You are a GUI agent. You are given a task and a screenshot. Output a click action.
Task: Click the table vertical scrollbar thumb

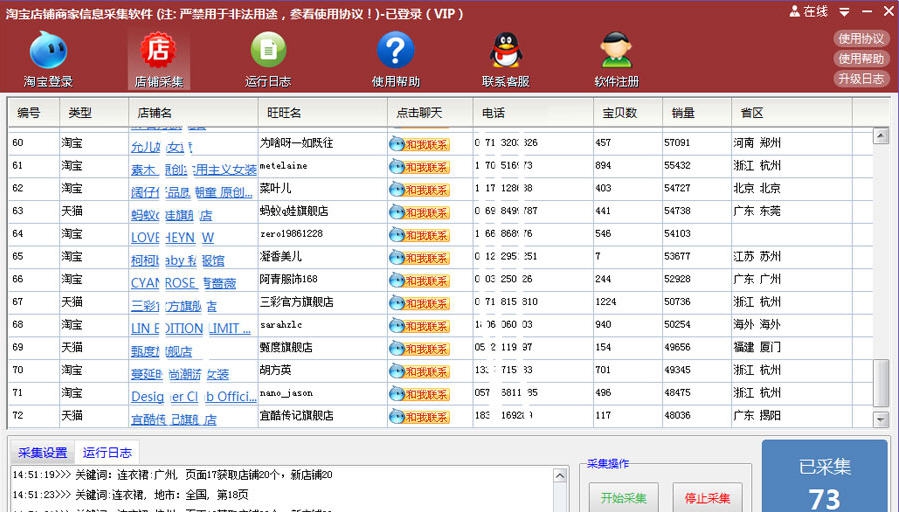click(881, 384)
